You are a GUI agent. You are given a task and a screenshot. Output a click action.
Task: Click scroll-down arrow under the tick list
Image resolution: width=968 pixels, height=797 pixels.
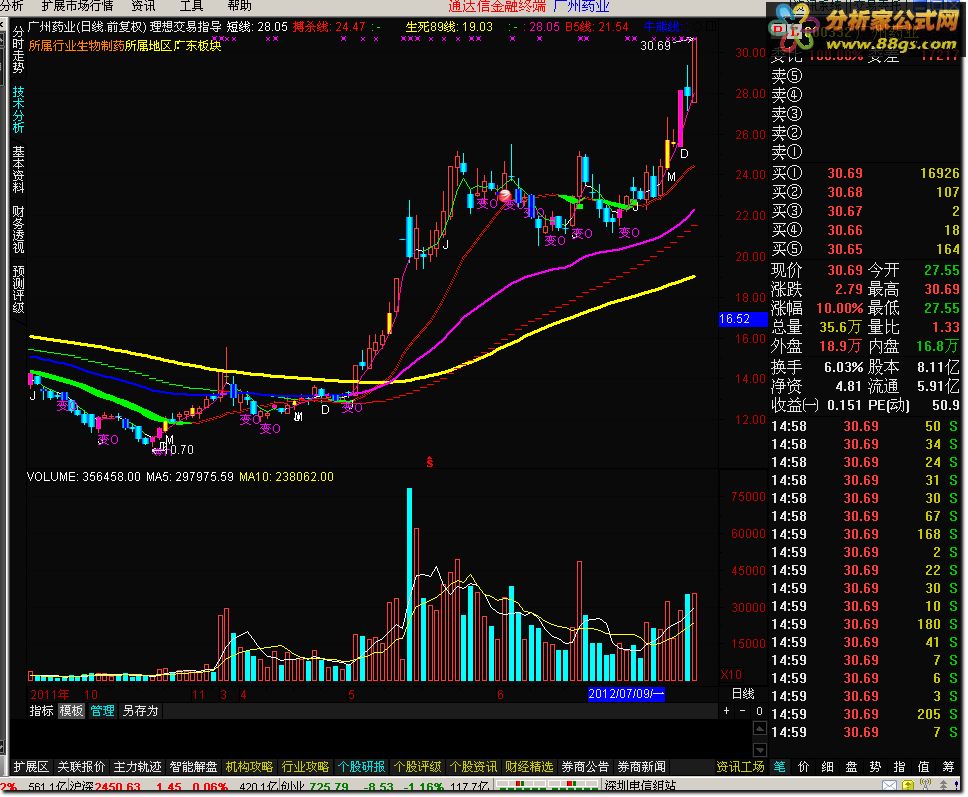[760, 750]
